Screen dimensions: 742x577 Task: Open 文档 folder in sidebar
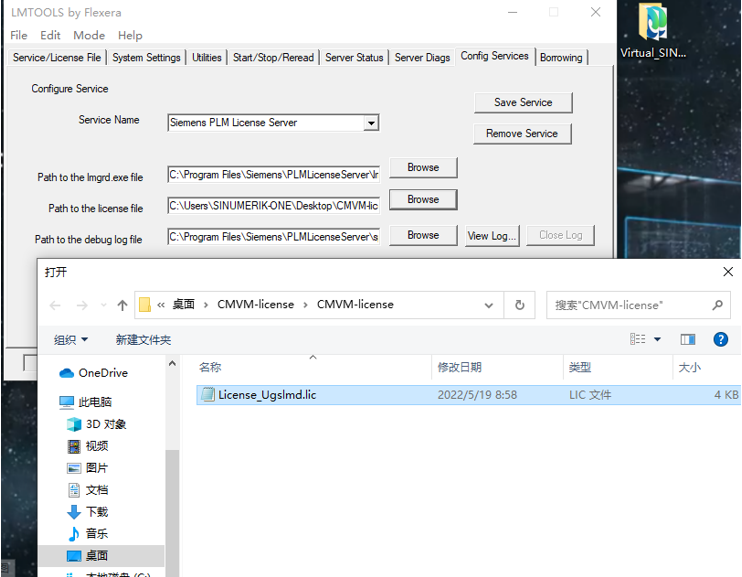88,490
